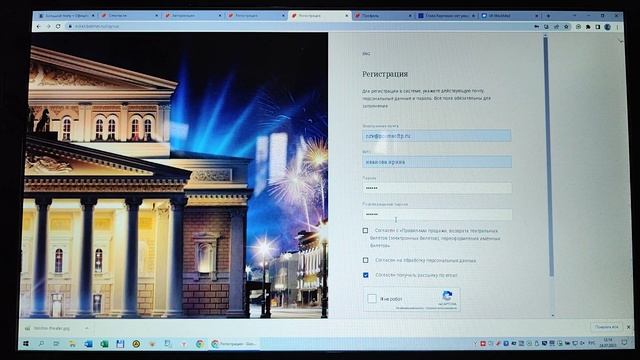The width and height of the screenshot is (640, 360).
Task: Go back to the previous page
Action: pyautogui.click(x=39, y=27)
